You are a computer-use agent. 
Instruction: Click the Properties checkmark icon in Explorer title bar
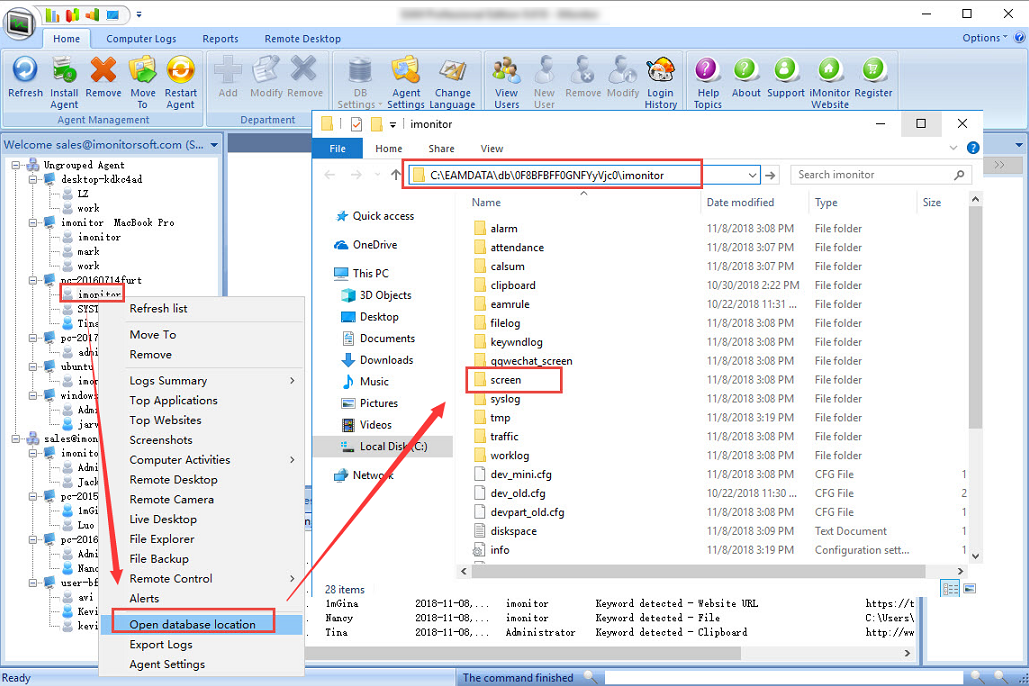click(356, 124)
